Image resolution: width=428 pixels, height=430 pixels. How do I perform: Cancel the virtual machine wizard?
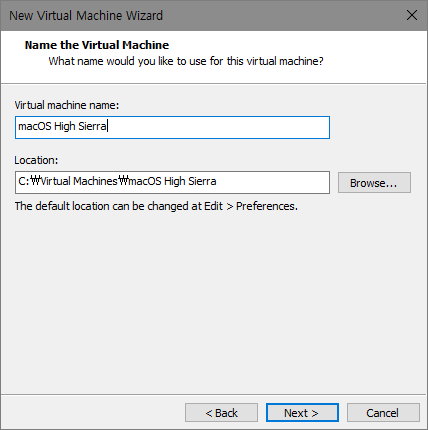click(383, 413)
